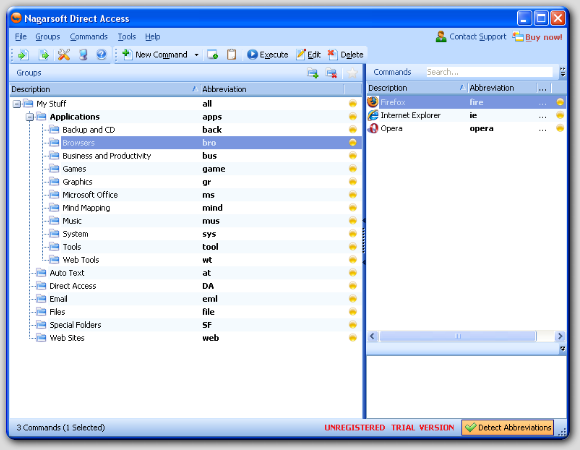Open the Help menu

[x=152, y=37]
